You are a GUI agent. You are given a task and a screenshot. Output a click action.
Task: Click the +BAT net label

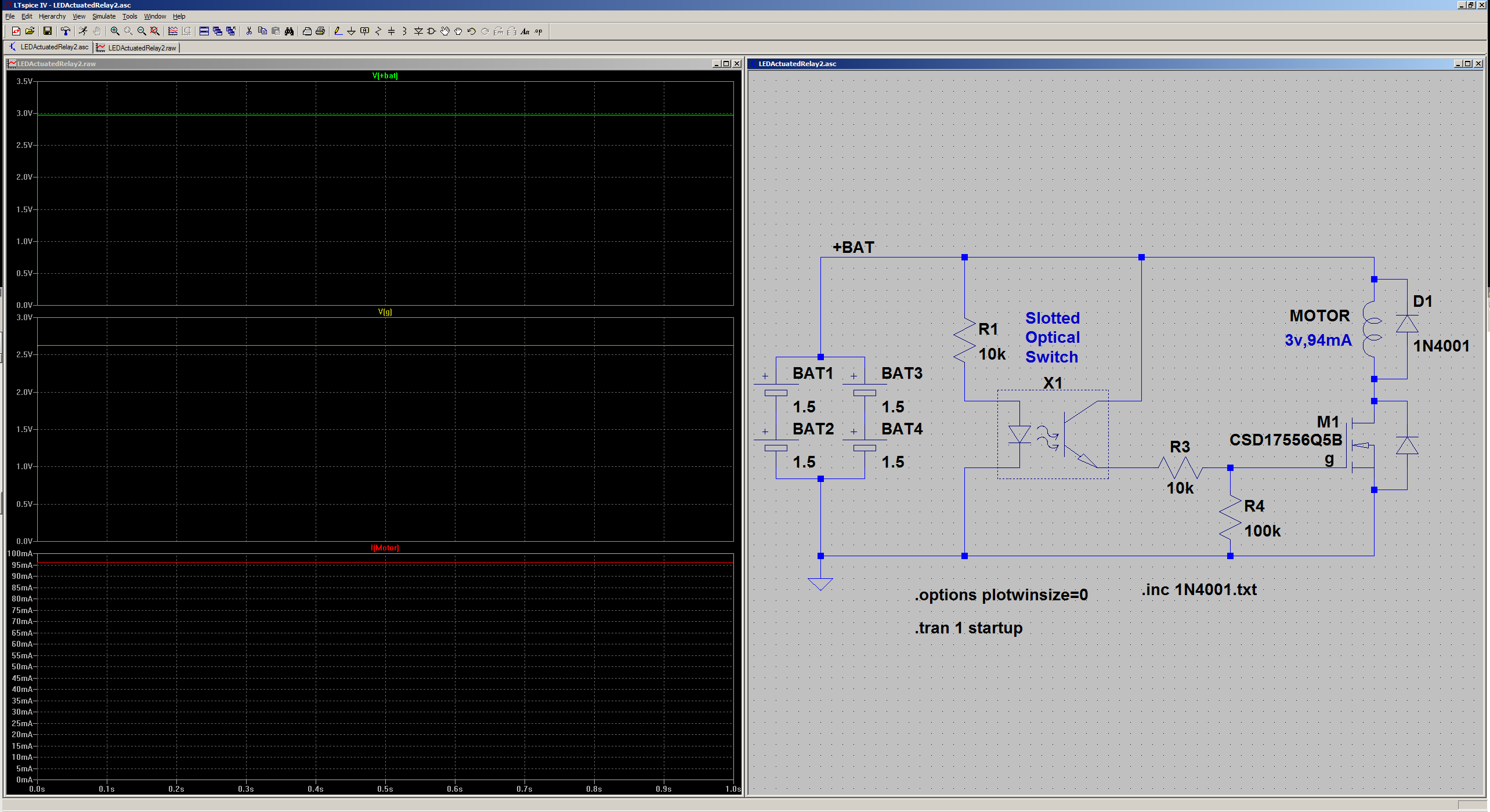pos(853,248)
